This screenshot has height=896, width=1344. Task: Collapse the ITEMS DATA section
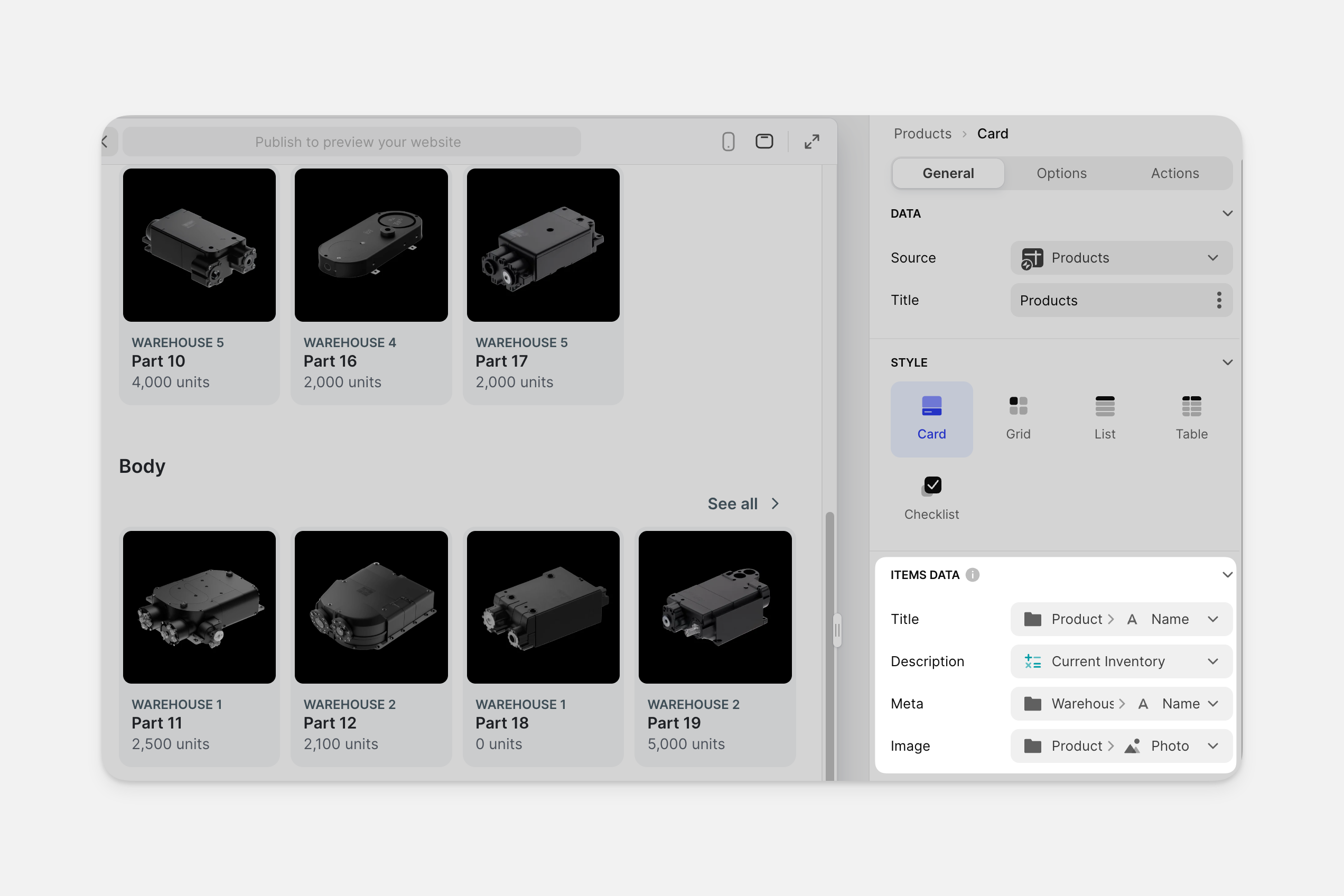coord(1227,575)
